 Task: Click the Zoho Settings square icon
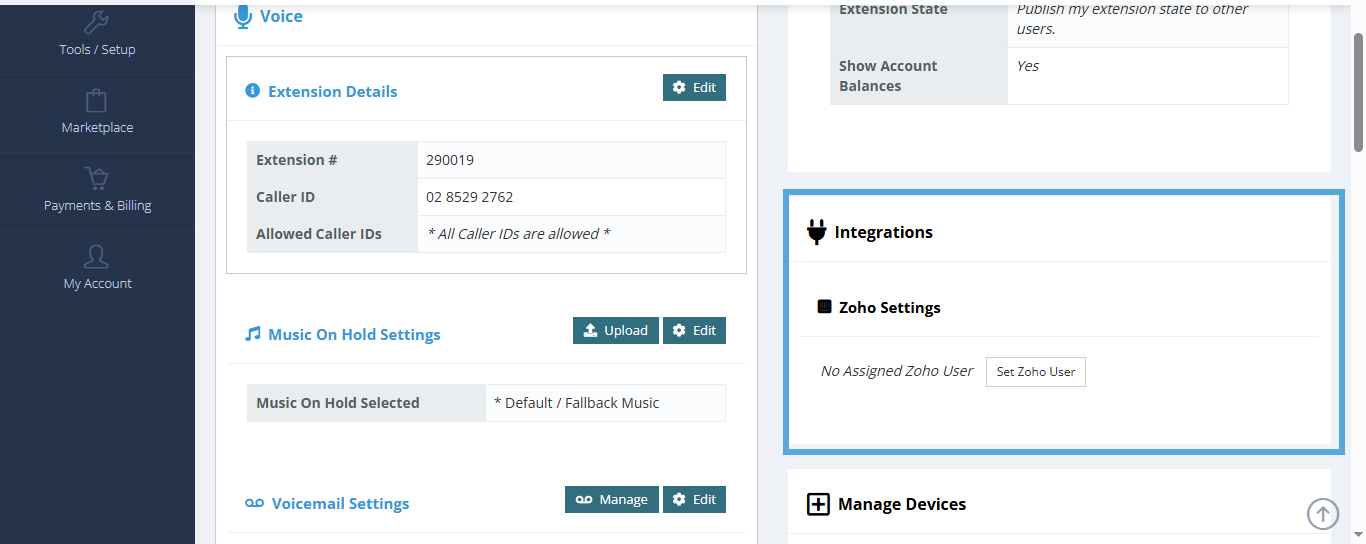[824, 307]
